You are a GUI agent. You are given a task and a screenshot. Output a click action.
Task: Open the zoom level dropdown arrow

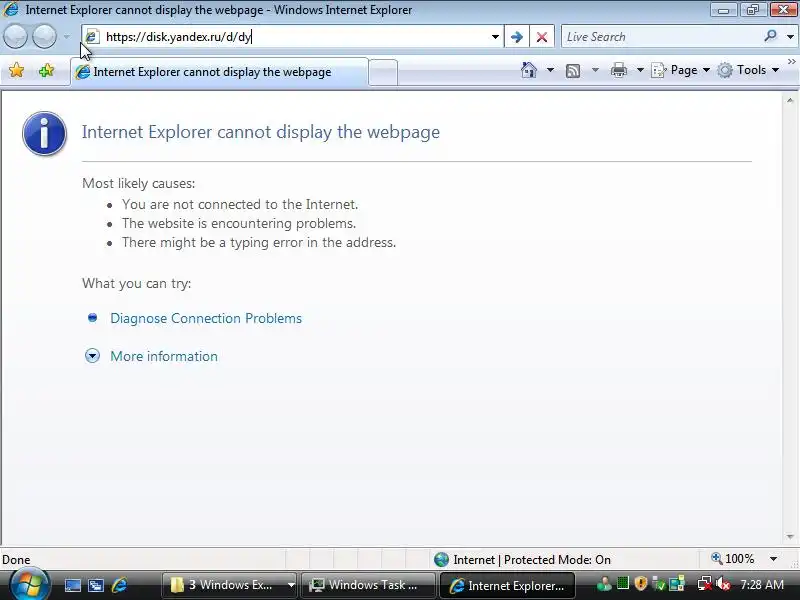773,559
